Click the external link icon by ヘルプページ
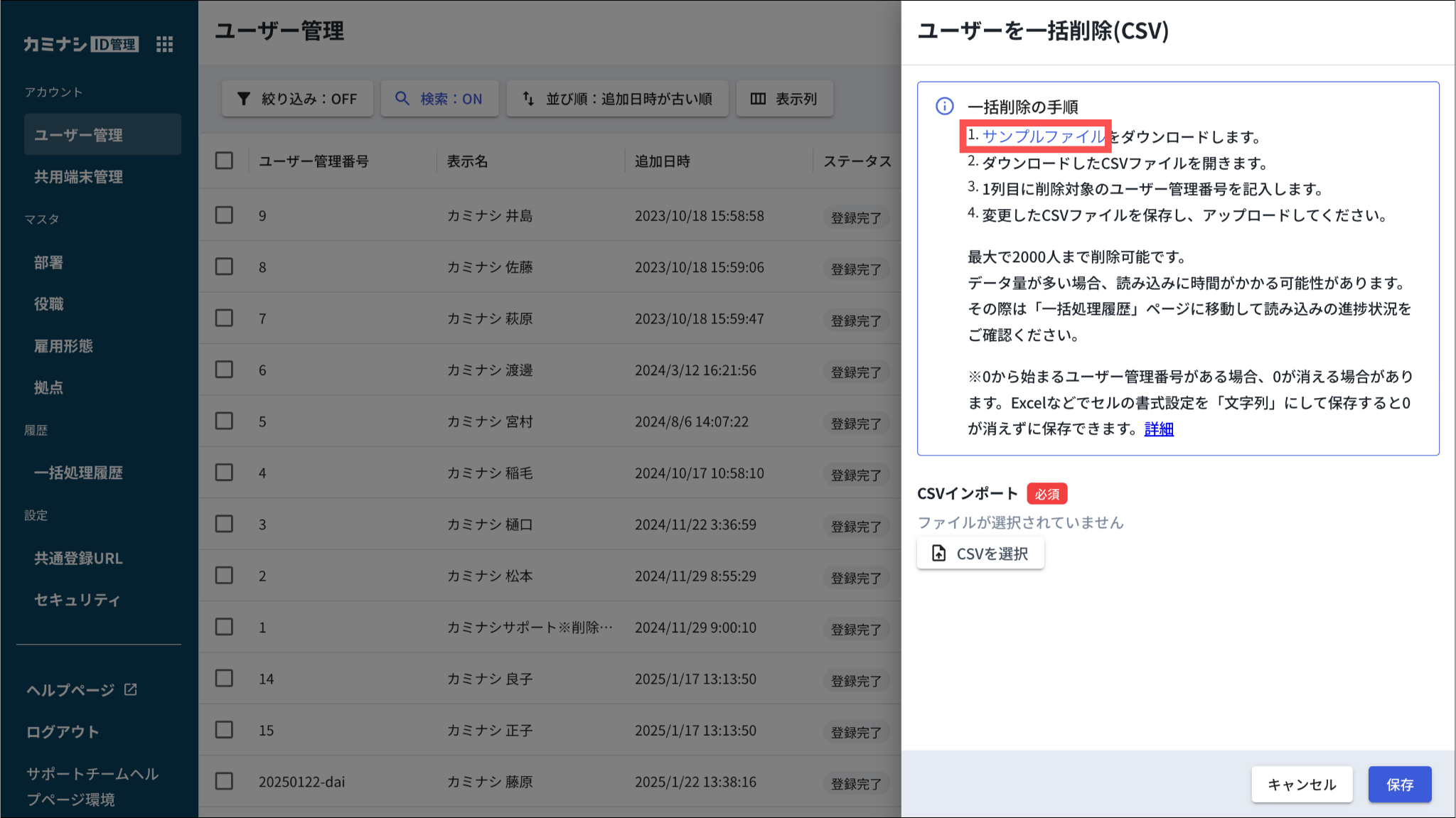 [x=131, y=689]
